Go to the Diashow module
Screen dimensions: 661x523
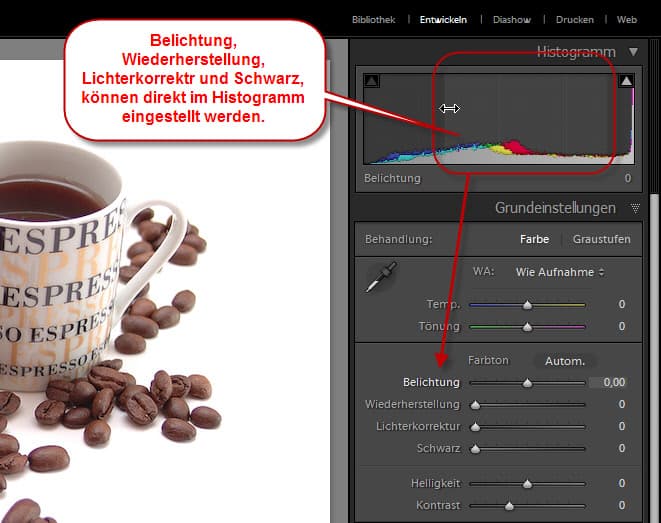pos(511,19)
